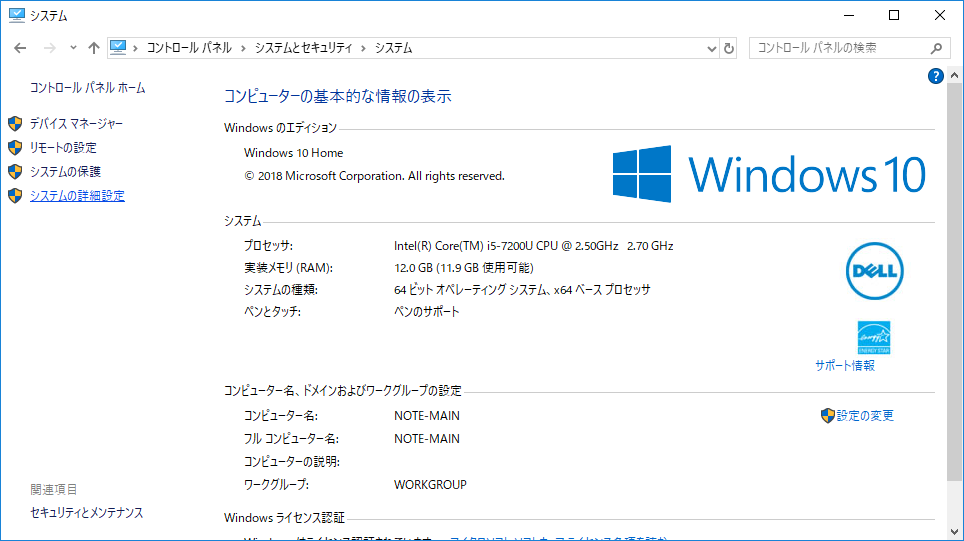Select コントロール パネル breadcrumb

click(x=189, y=48)
